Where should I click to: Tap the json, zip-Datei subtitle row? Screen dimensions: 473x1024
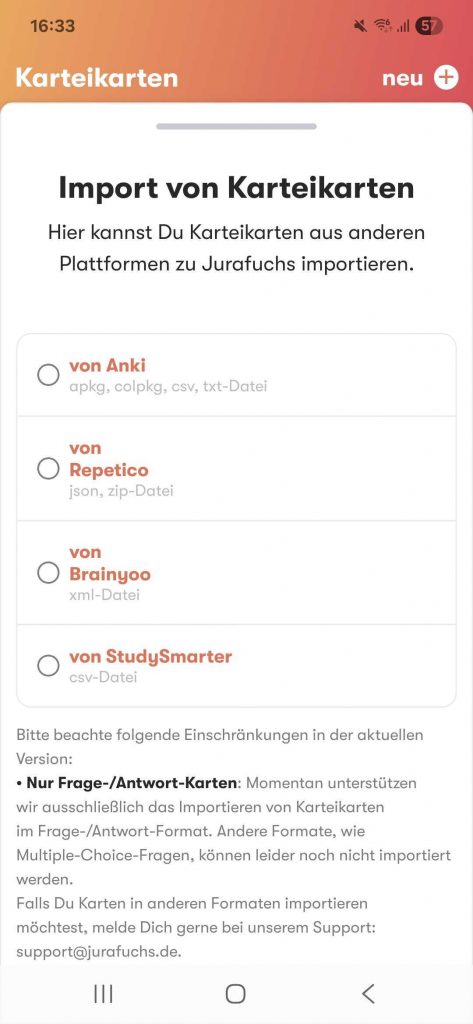click(x=122, y=490)
